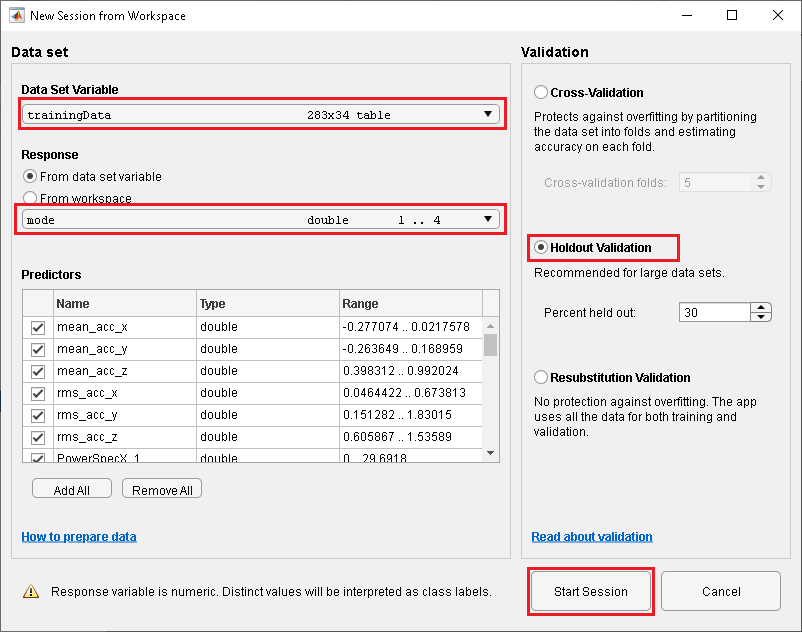Choose Holdout Validation radio button
This screenshot has height=632, width=802.
541,248
